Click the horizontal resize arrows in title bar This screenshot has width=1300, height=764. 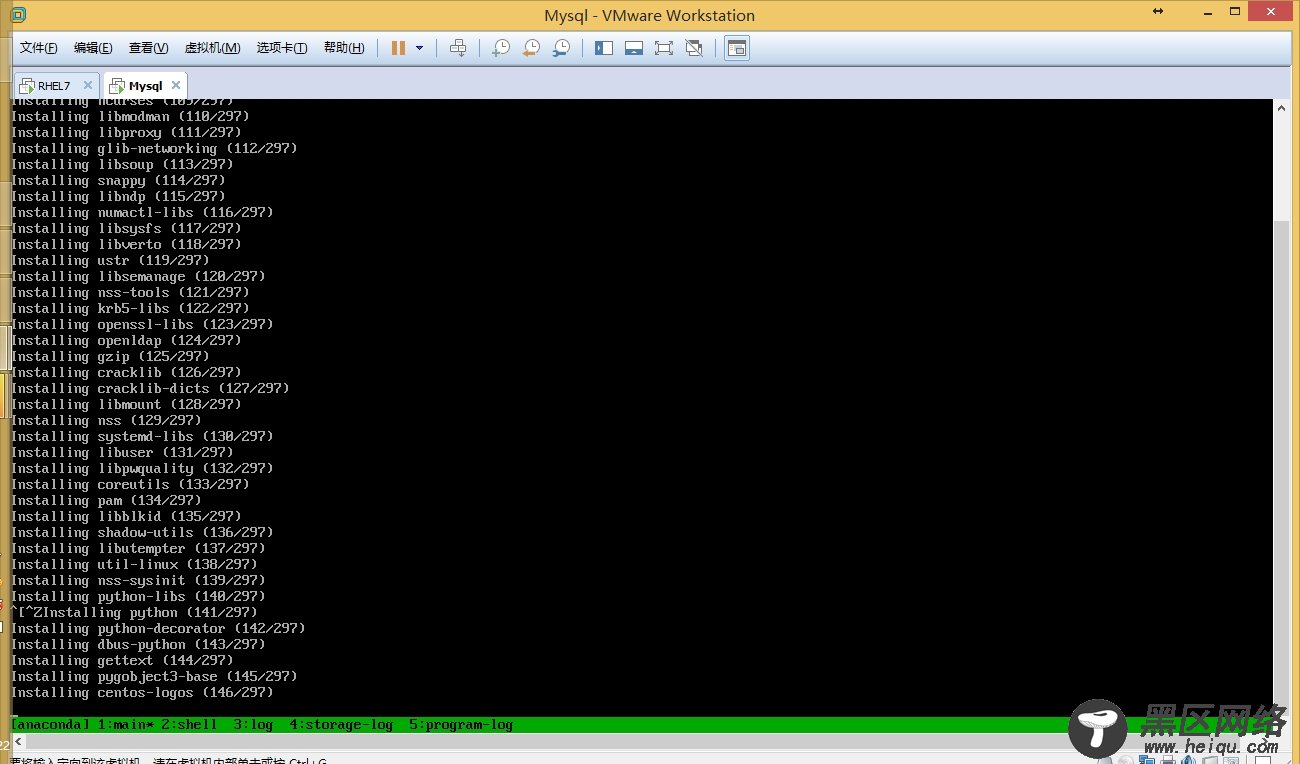pos(1158,12)
